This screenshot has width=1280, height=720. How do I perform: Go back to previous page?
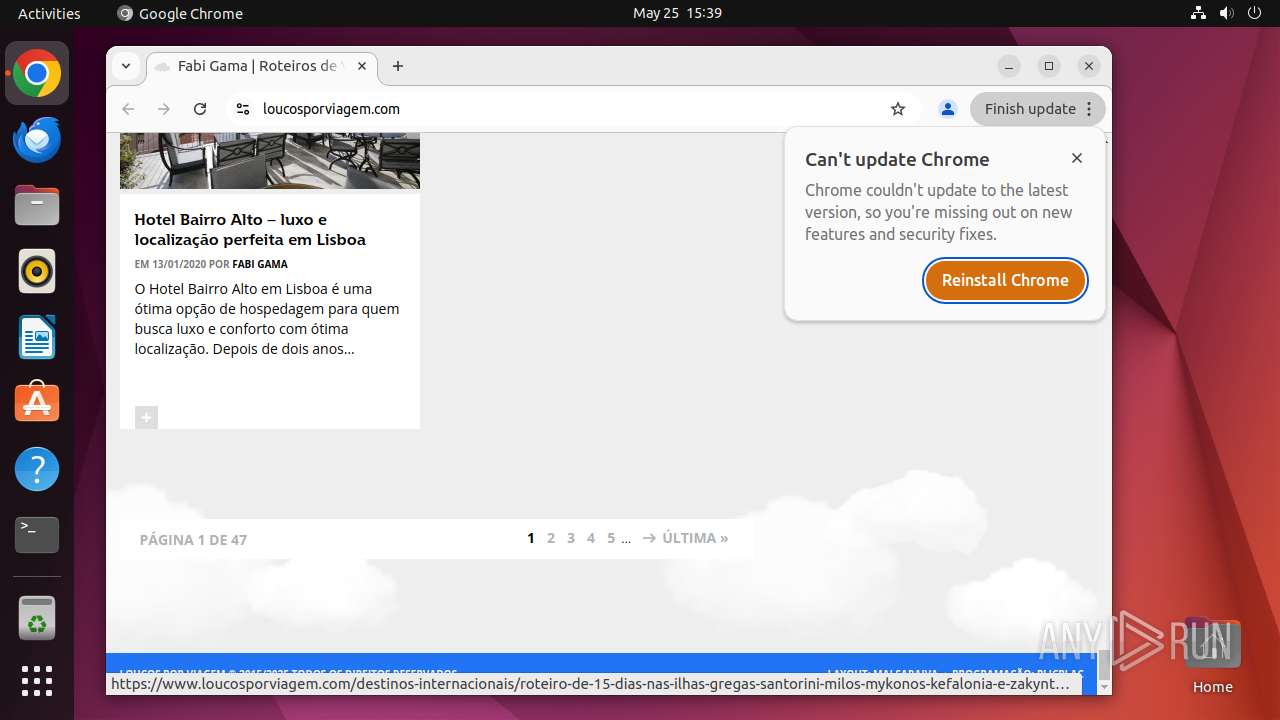128,109
